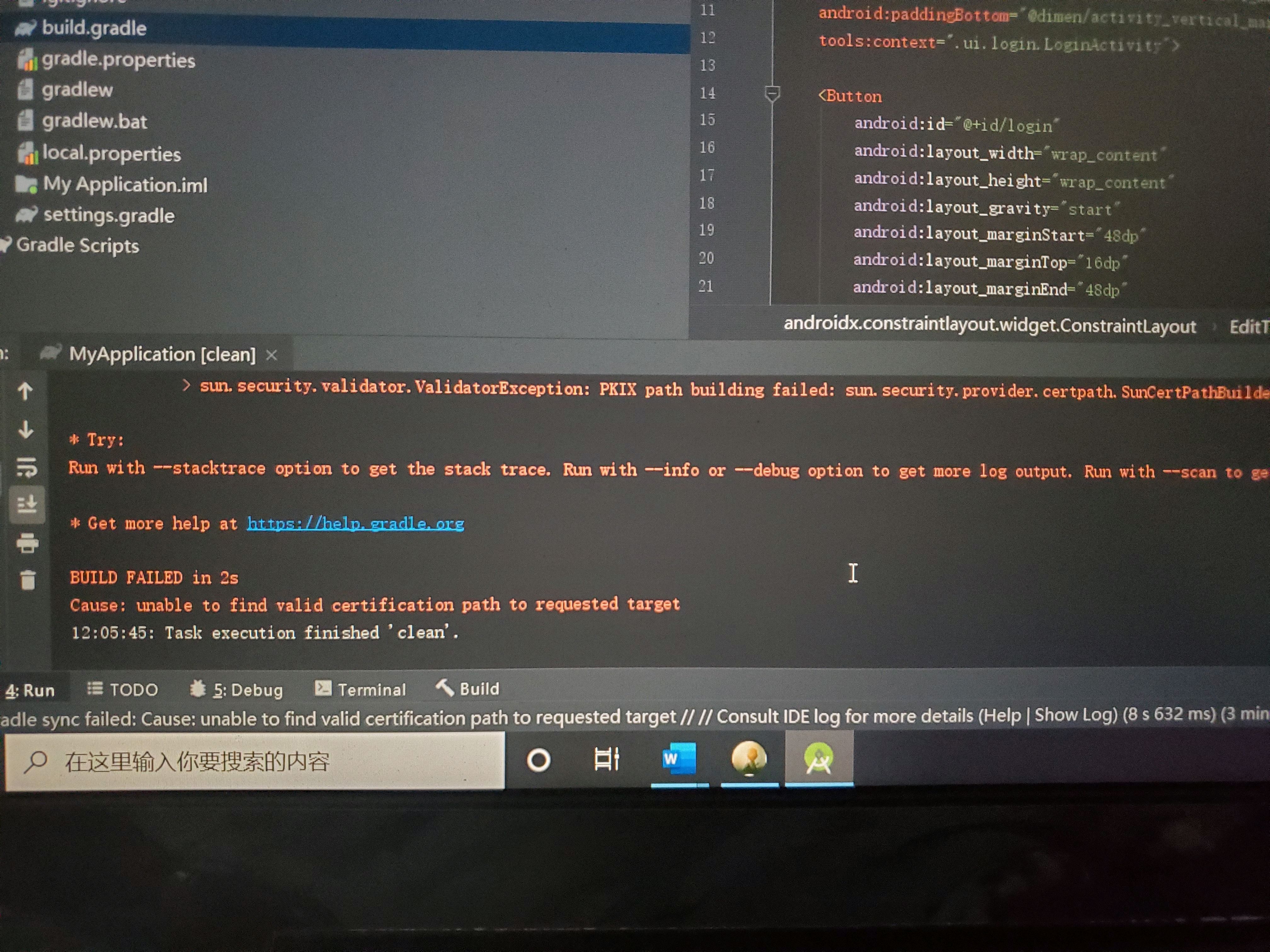Click android:id="@+id/login" code line
The image size is (1270, 952).
(957, 125)
